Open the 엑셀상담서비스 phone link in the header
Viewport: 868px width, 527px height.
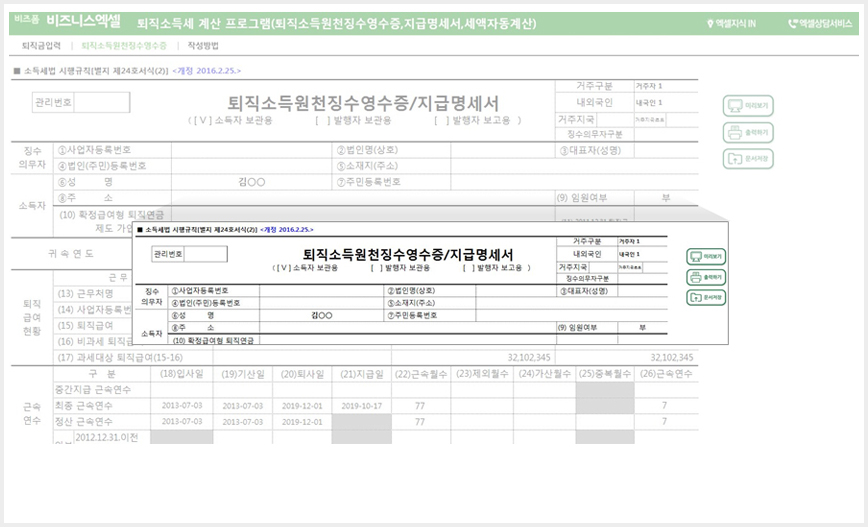click(820, 23)
